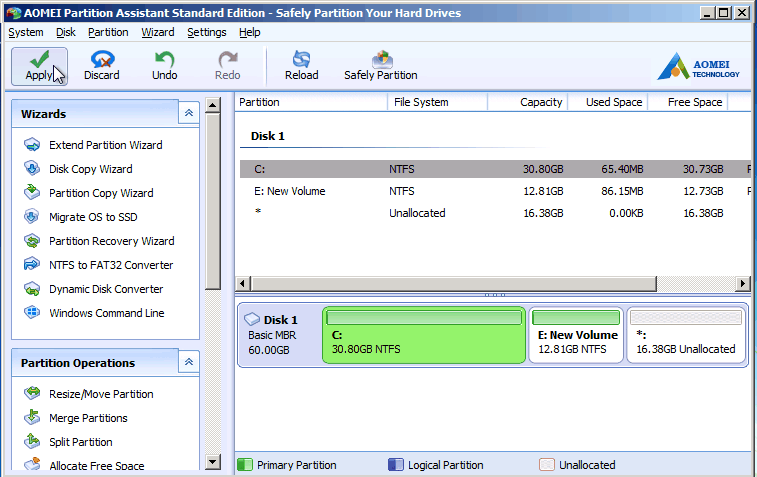Screen dimensions: 757x477
Task: Collapse the Partition Operations panel
Action: (189, 362)
